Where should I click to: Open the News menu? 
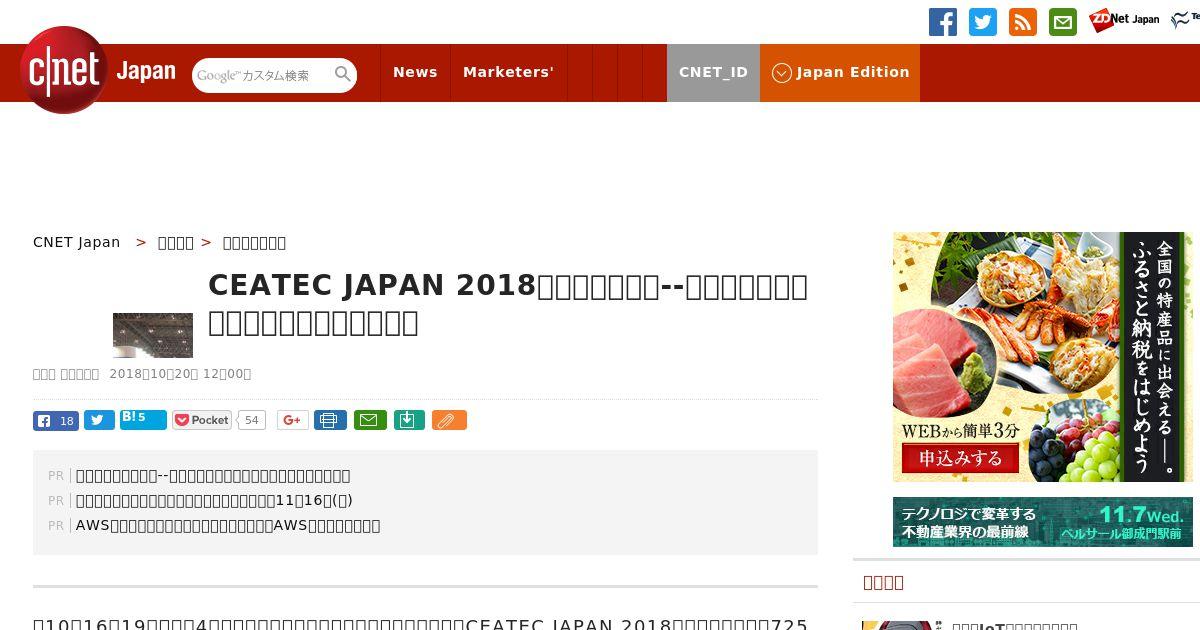(415, 72)
